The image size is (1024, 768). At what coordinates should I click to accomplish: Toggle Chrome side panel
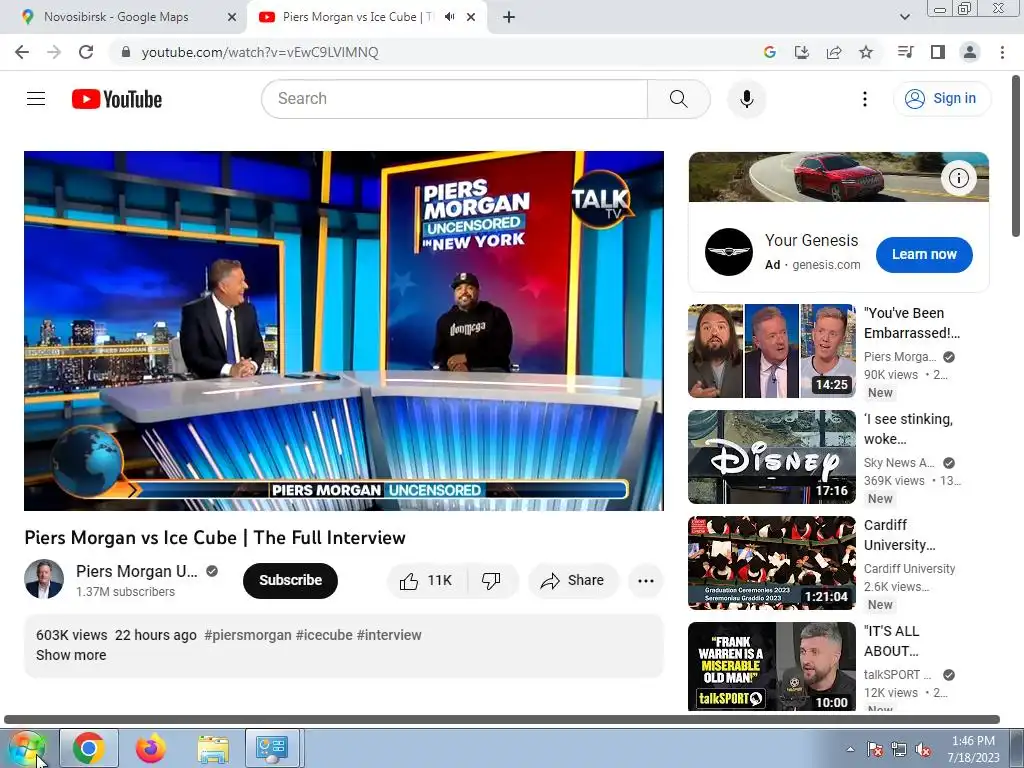coord(938,52)
